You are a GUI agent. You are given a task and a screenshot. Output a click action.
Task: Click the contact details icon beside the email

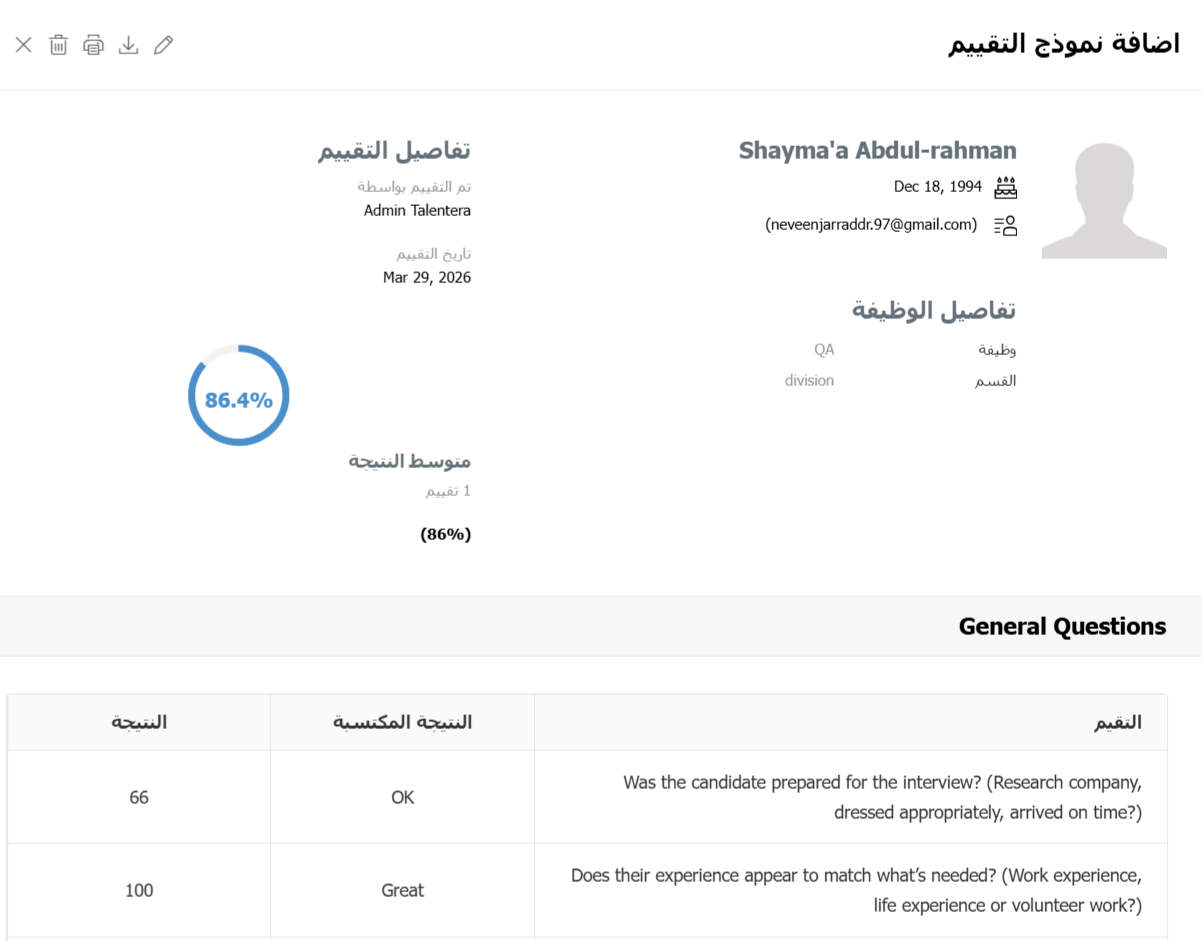[x=1005, y=225]
